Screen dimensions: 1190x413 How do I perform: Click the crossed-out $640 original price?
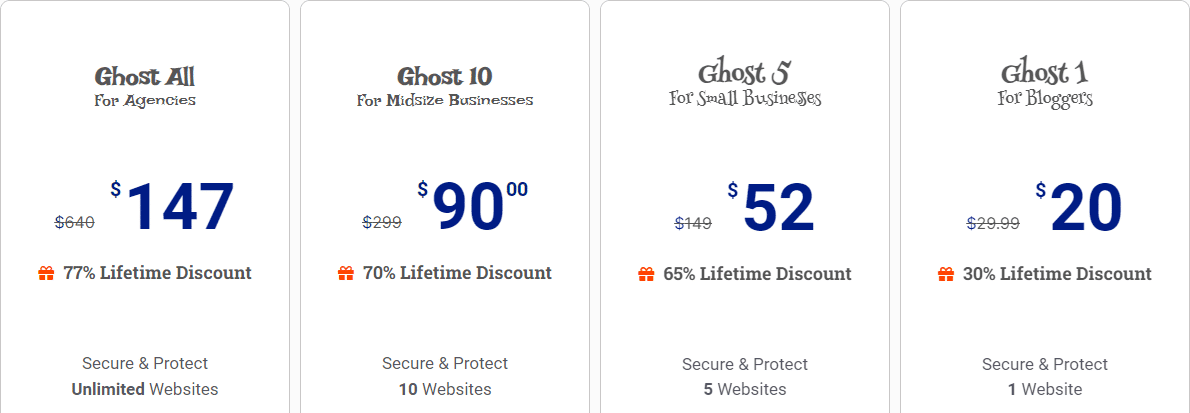point(75,222)
